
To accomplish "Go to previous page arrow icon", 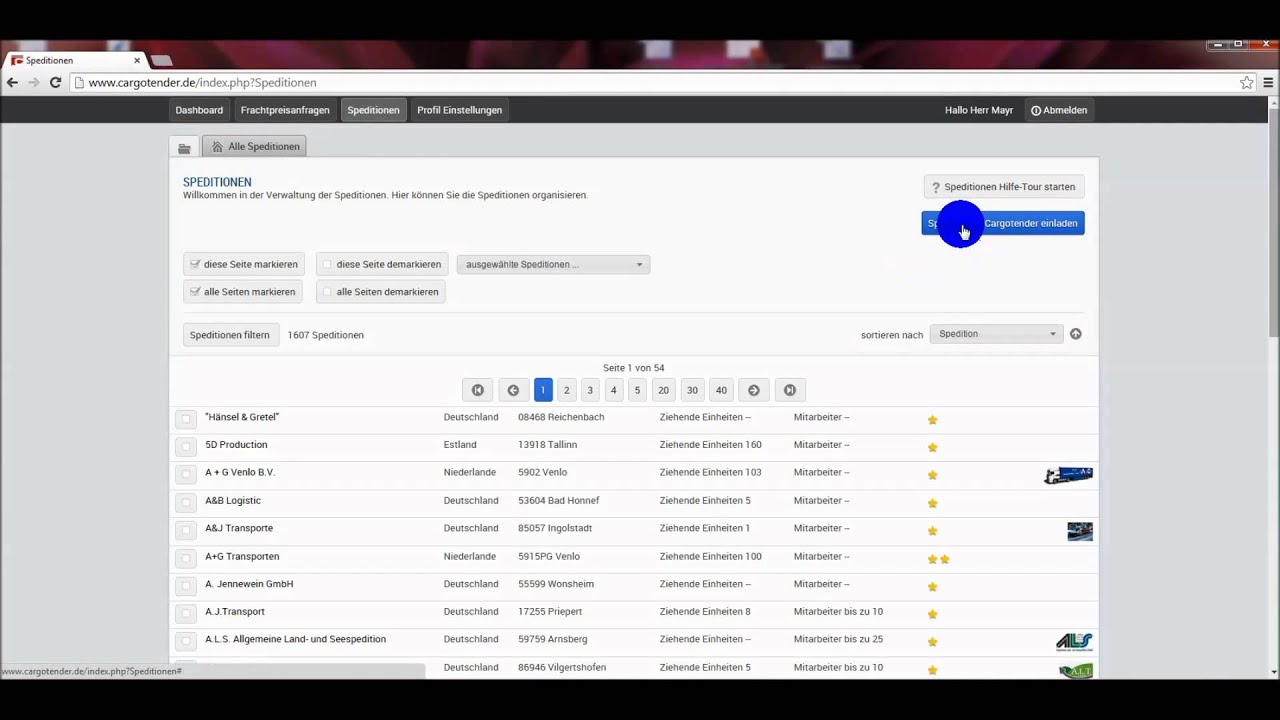I will click(x=513, y=390).
